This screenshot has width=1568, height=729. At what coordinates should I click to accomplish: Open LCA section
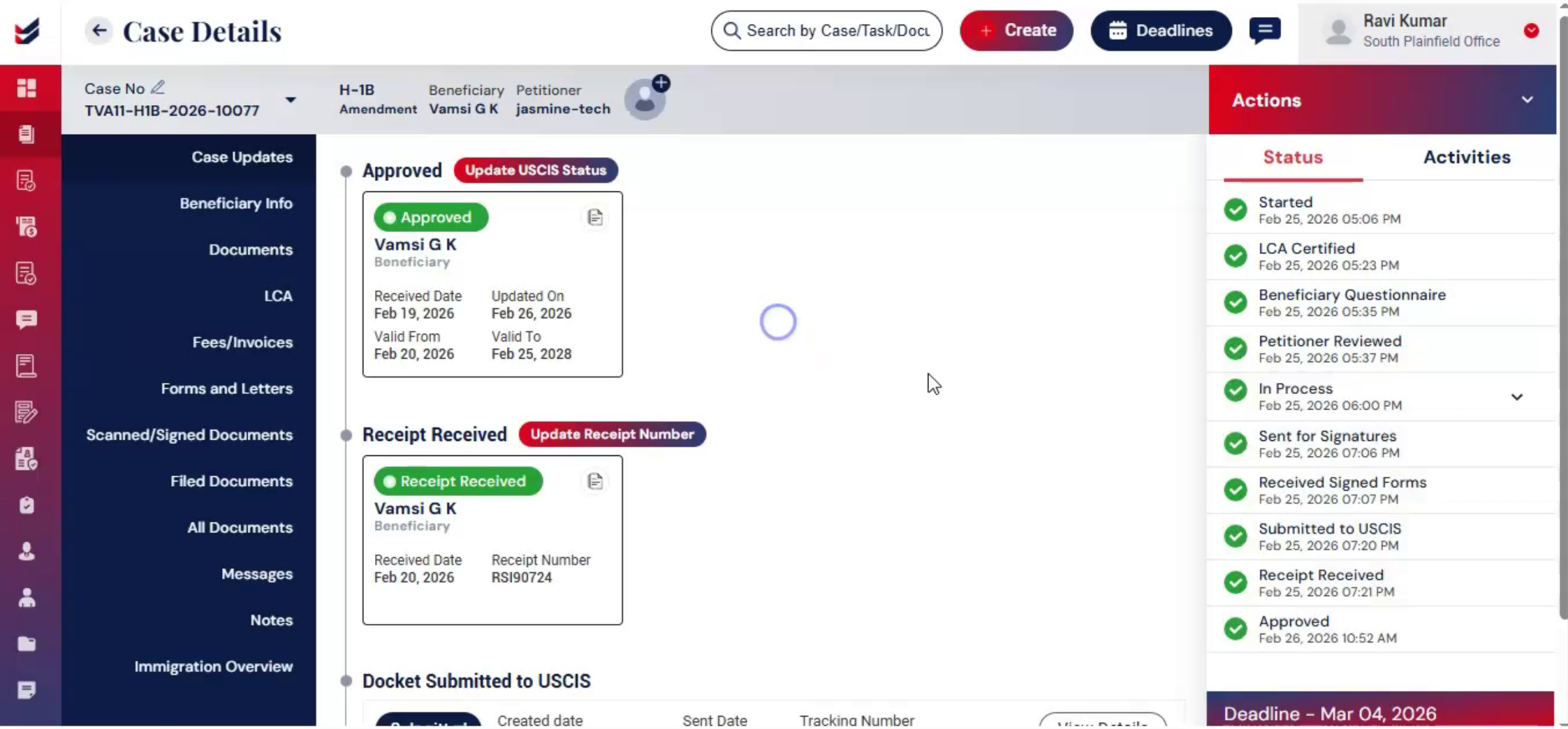(278, 296)
